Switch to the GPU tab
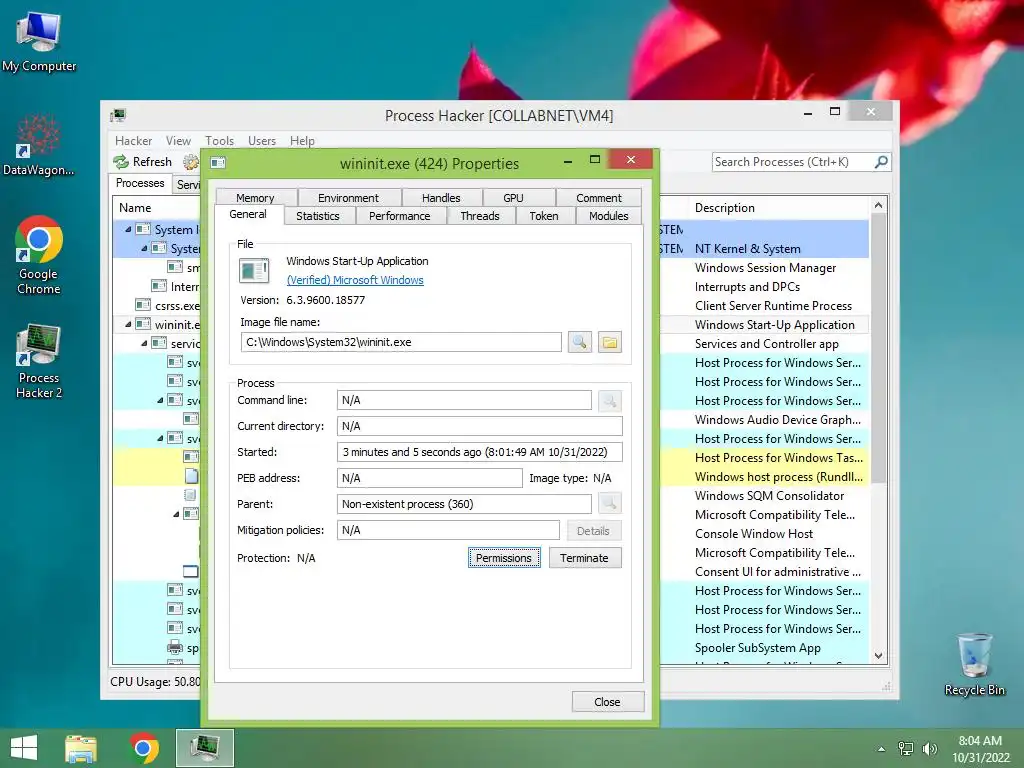Screen dimensions: 1024x768 (513, 197)
